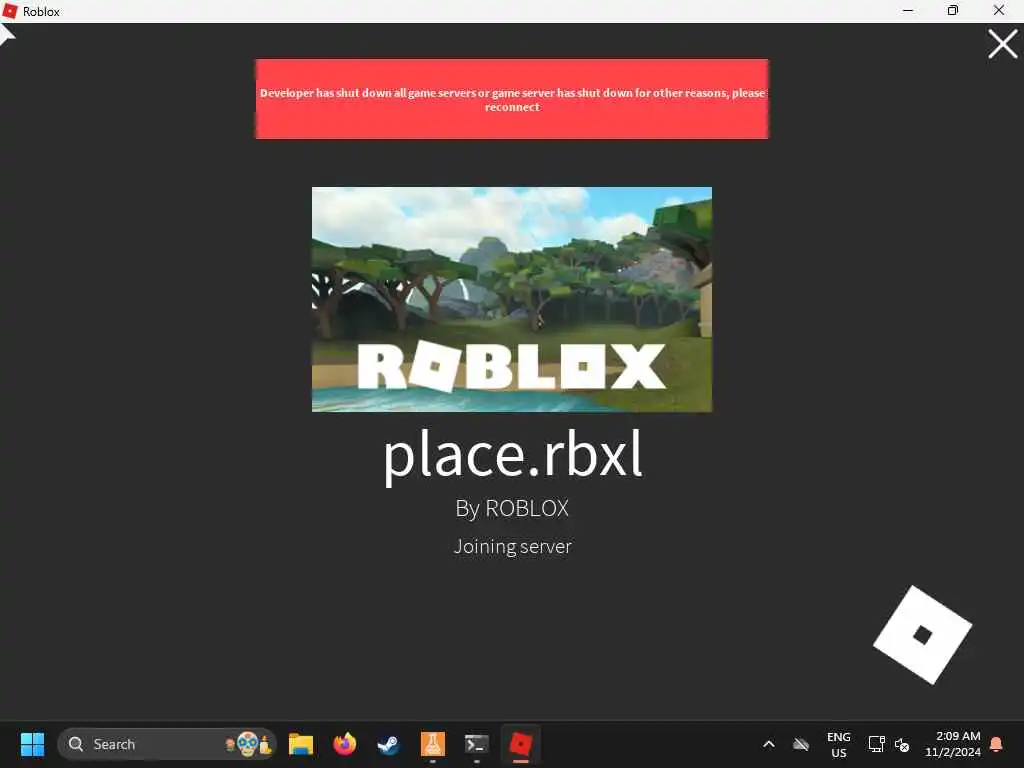Click the cloud sync tray icon
Image resolution: width=1024 pixels, height=768 pixels.
pos(801,744)
